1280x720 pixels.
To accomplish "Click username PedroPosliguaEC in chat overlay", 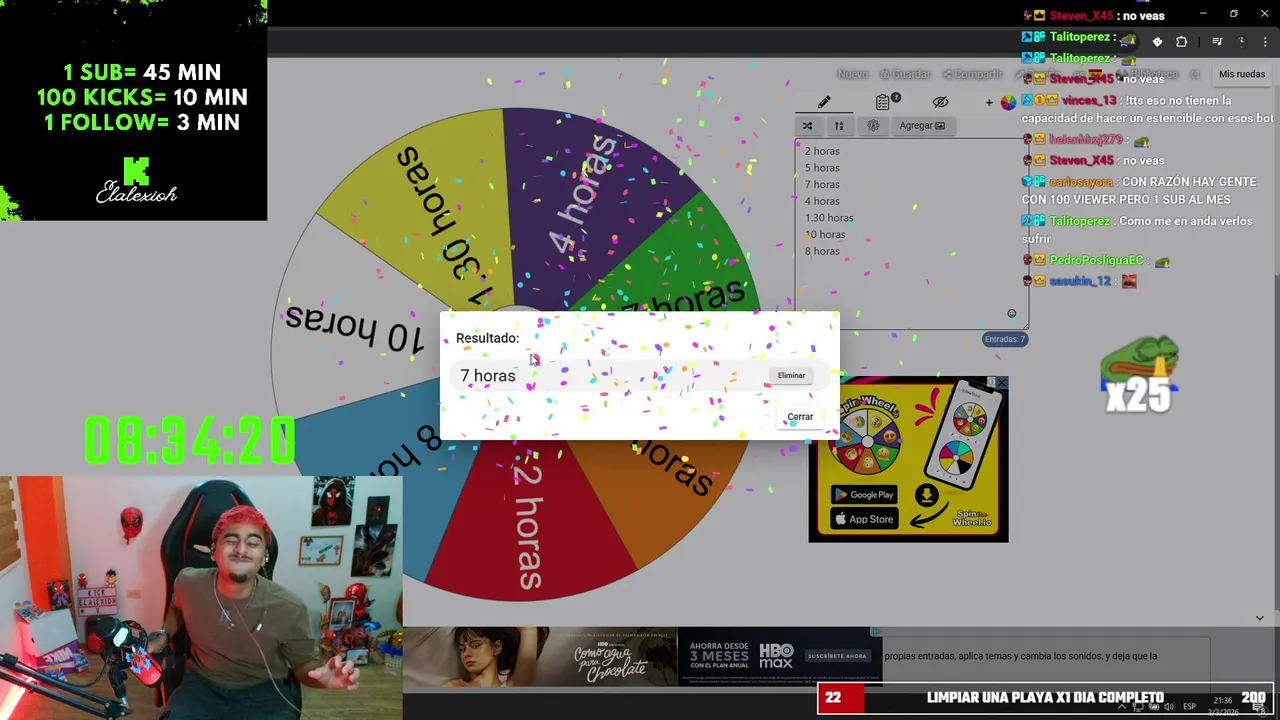I will (x=1096, y=260).
